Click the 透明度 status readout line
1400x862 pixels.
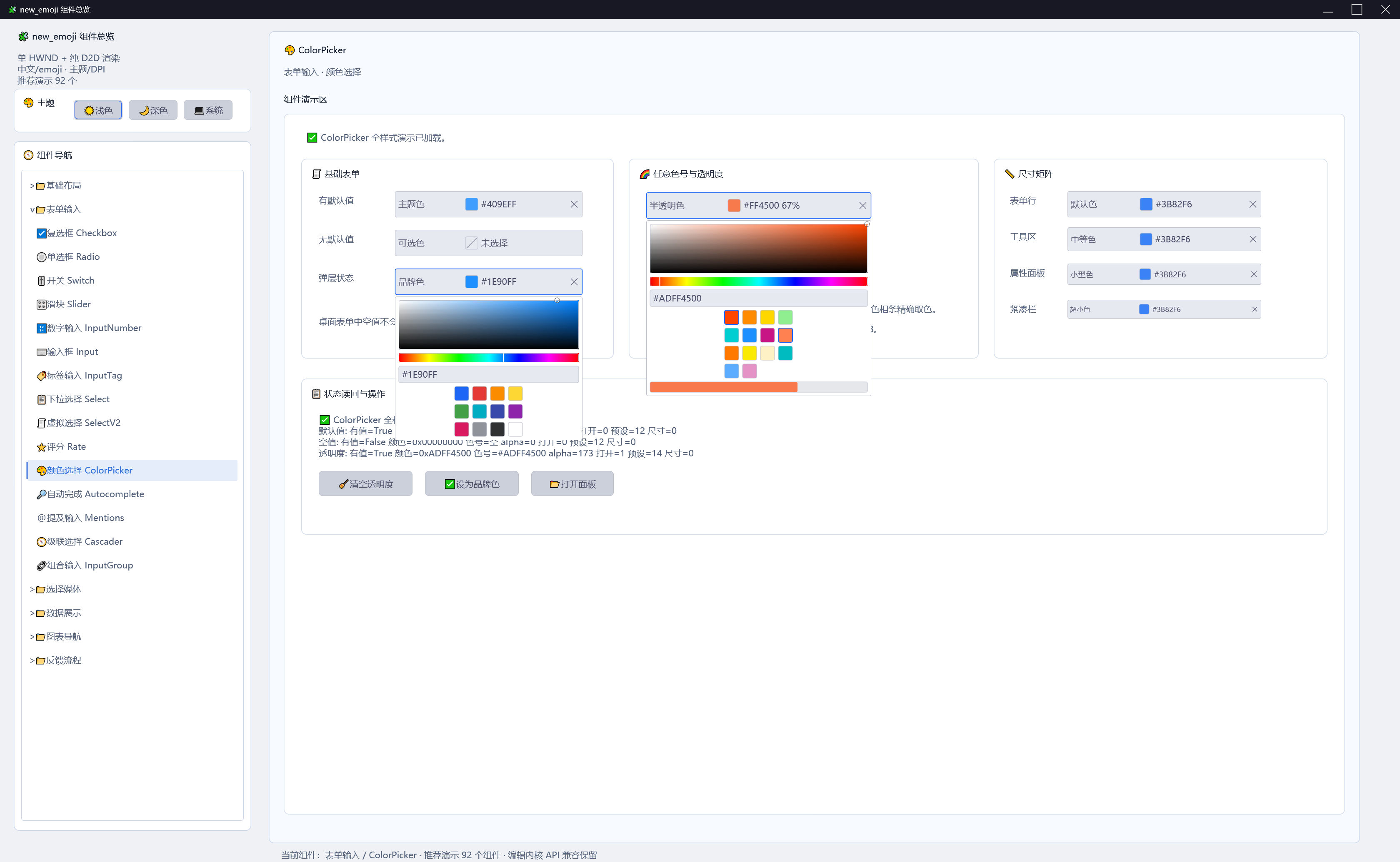(x=506, y=454)
